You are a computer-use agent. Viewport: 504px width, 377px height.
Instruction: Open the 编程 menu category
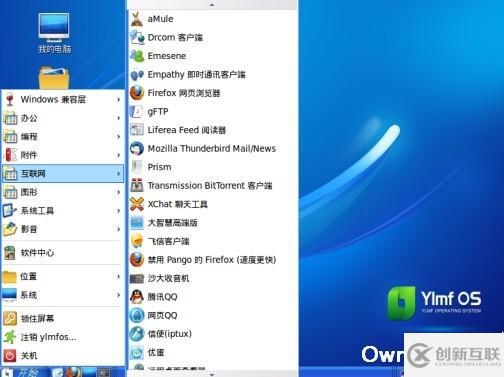[x=63, y=137]
